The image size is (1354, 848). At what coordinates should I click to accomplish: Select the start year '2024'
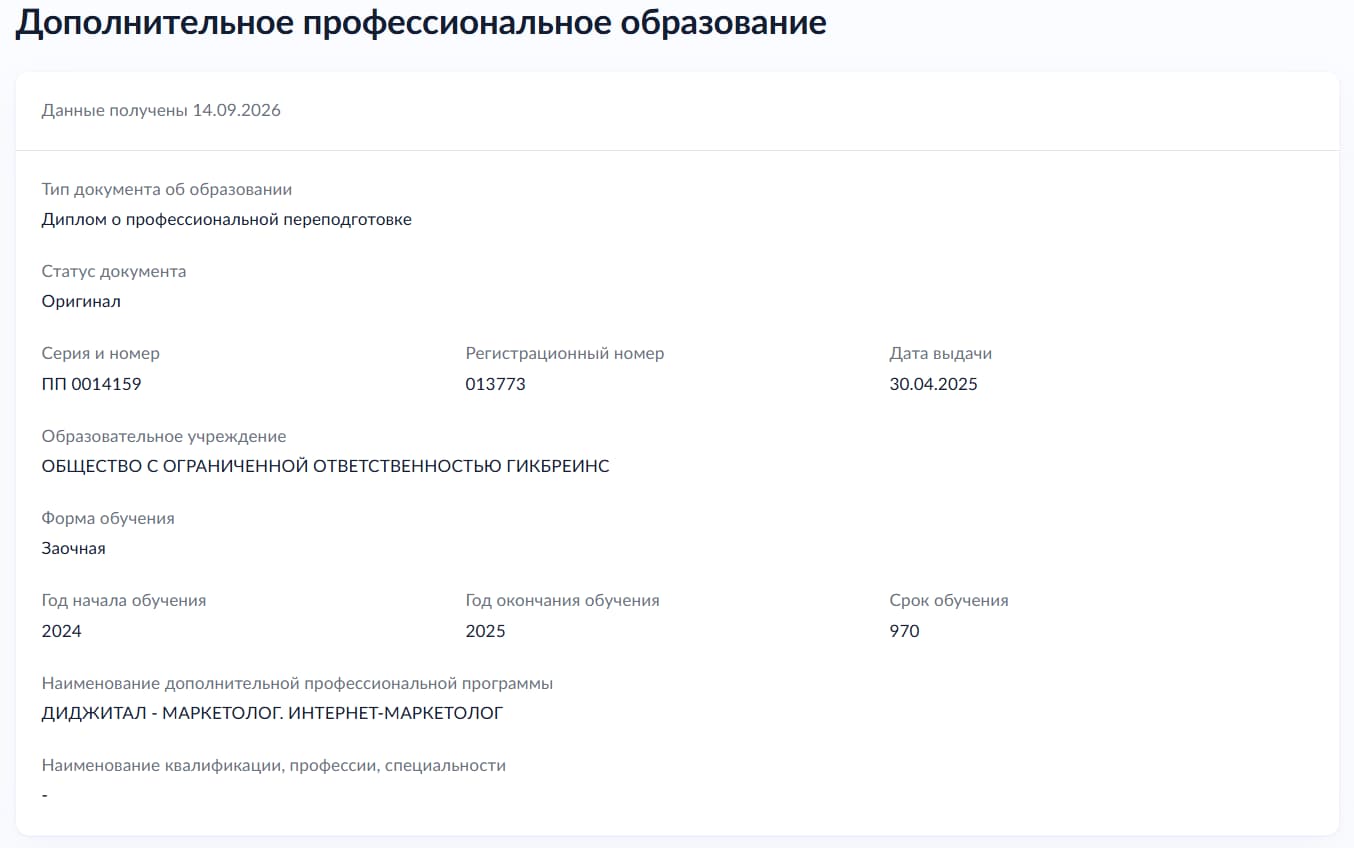click(x=62, y=631)
